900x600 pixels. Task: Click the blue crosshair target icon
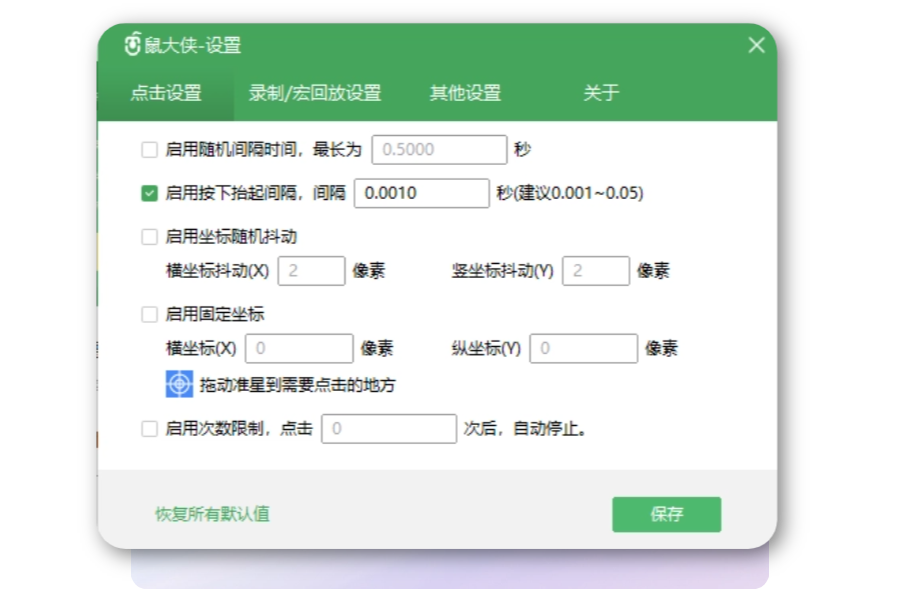coord(179,384)
